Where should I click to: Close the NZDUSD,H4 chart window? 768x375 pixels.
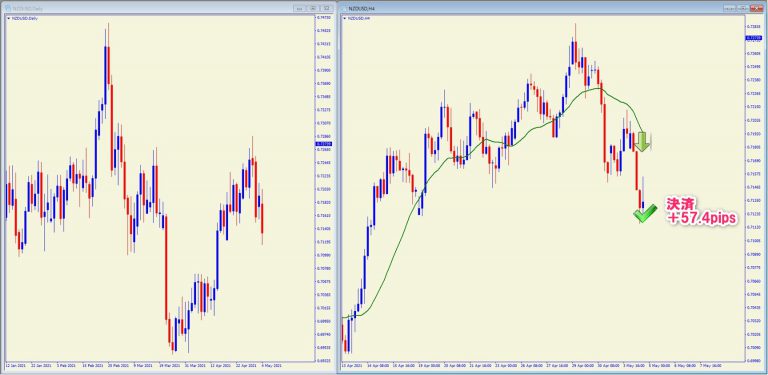click(756, 8)
